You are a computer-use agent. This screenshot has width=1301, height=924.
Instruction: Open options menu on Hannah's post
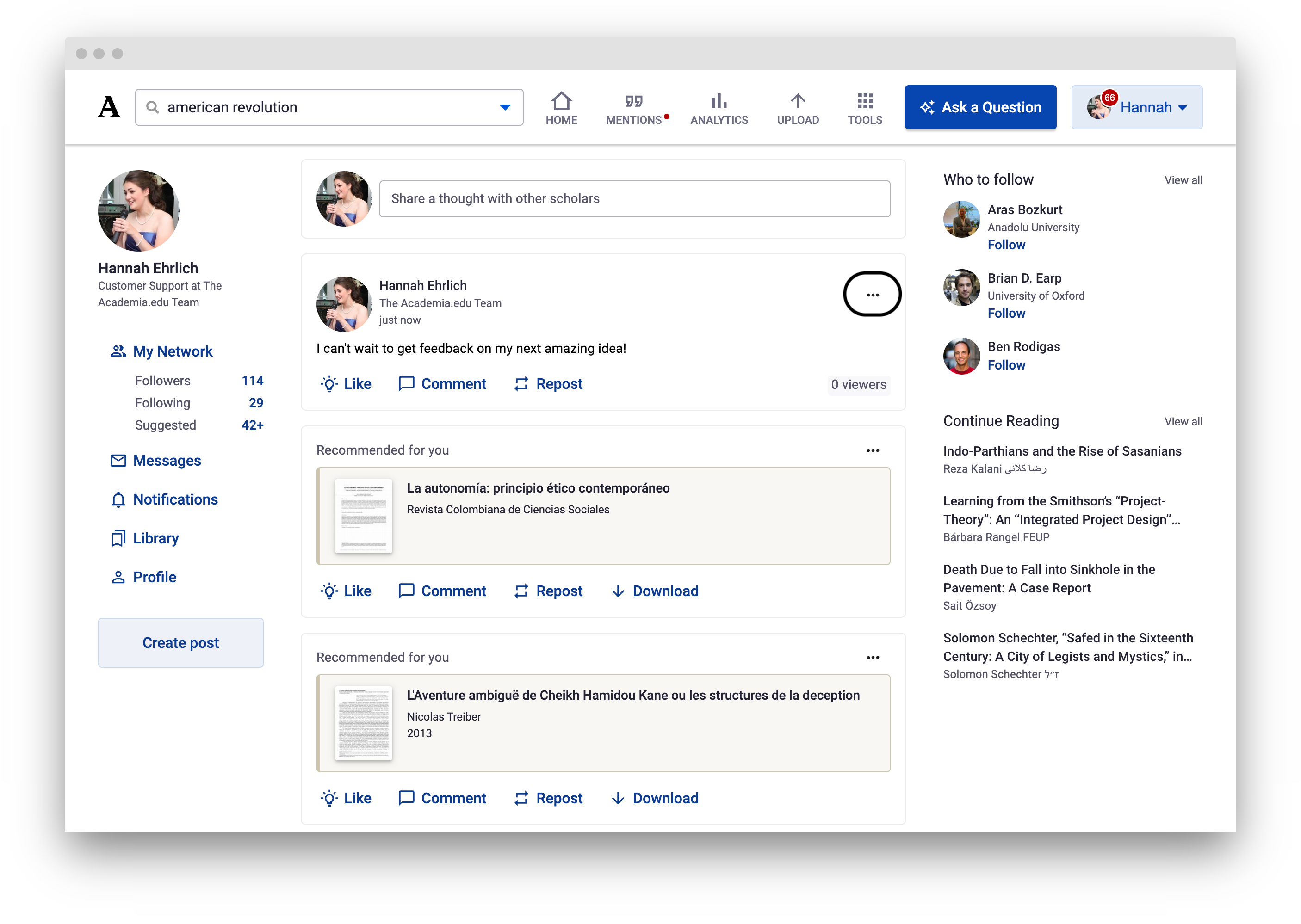coord(873,294)
